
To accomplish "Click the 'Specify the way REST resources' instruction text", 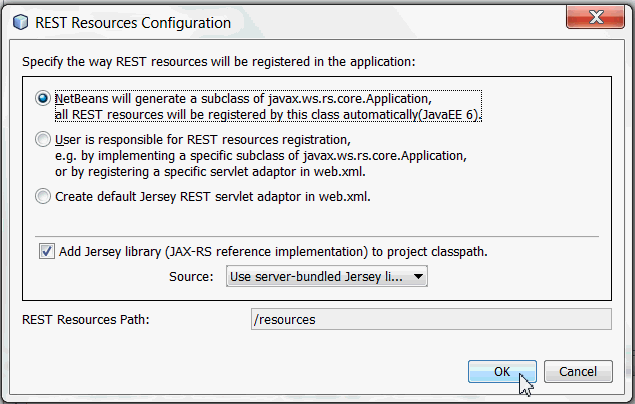I will (x=218, y=61).
